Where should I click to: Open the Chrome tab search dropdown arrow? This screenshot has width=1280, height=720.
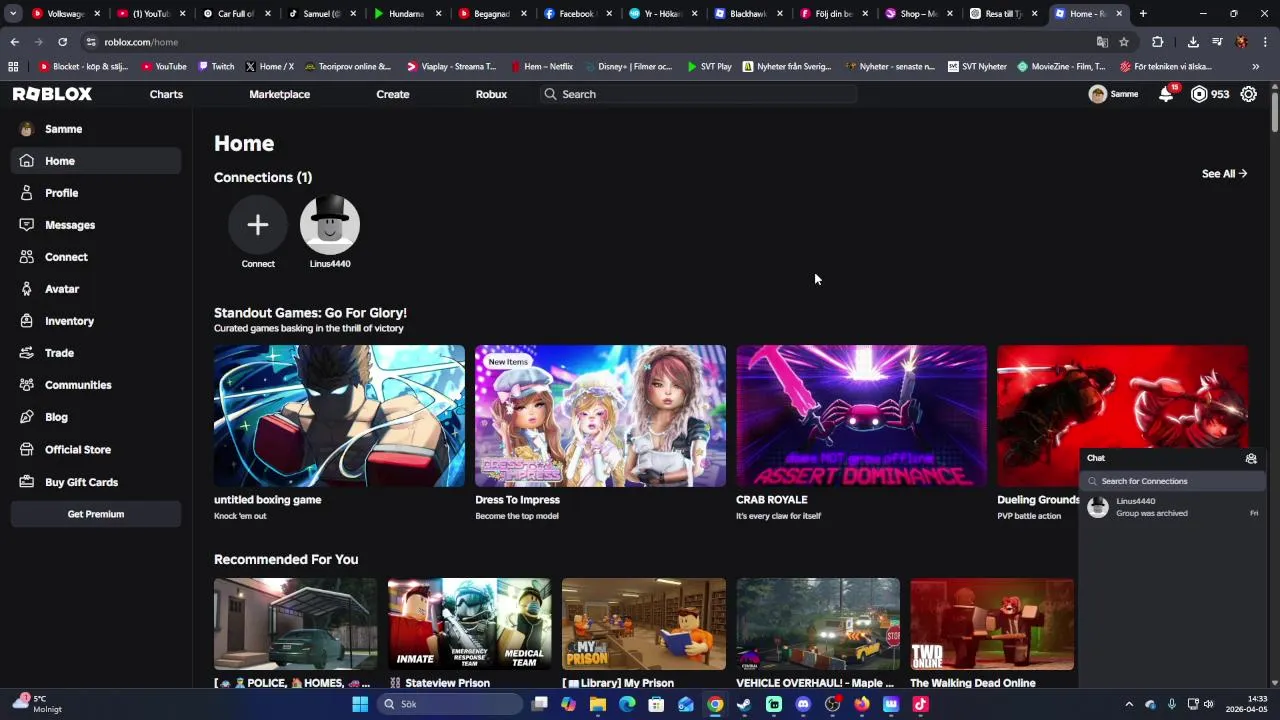pos(13,14)
